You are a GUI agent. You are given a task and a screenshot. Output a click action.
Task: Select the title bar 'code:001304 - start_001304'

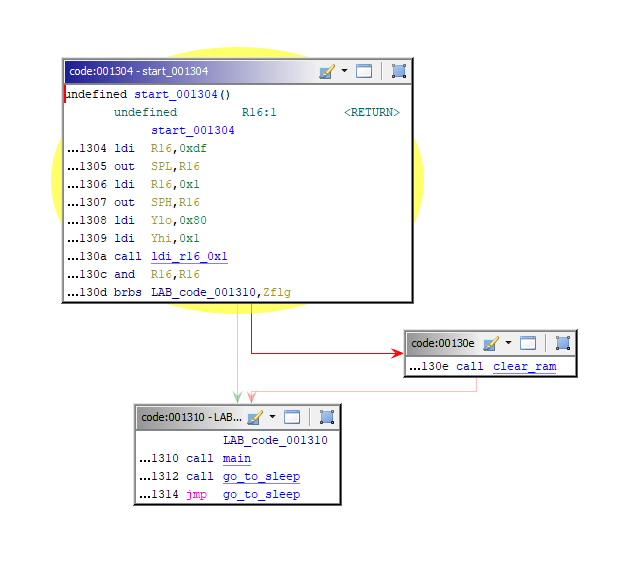[139, 71]
